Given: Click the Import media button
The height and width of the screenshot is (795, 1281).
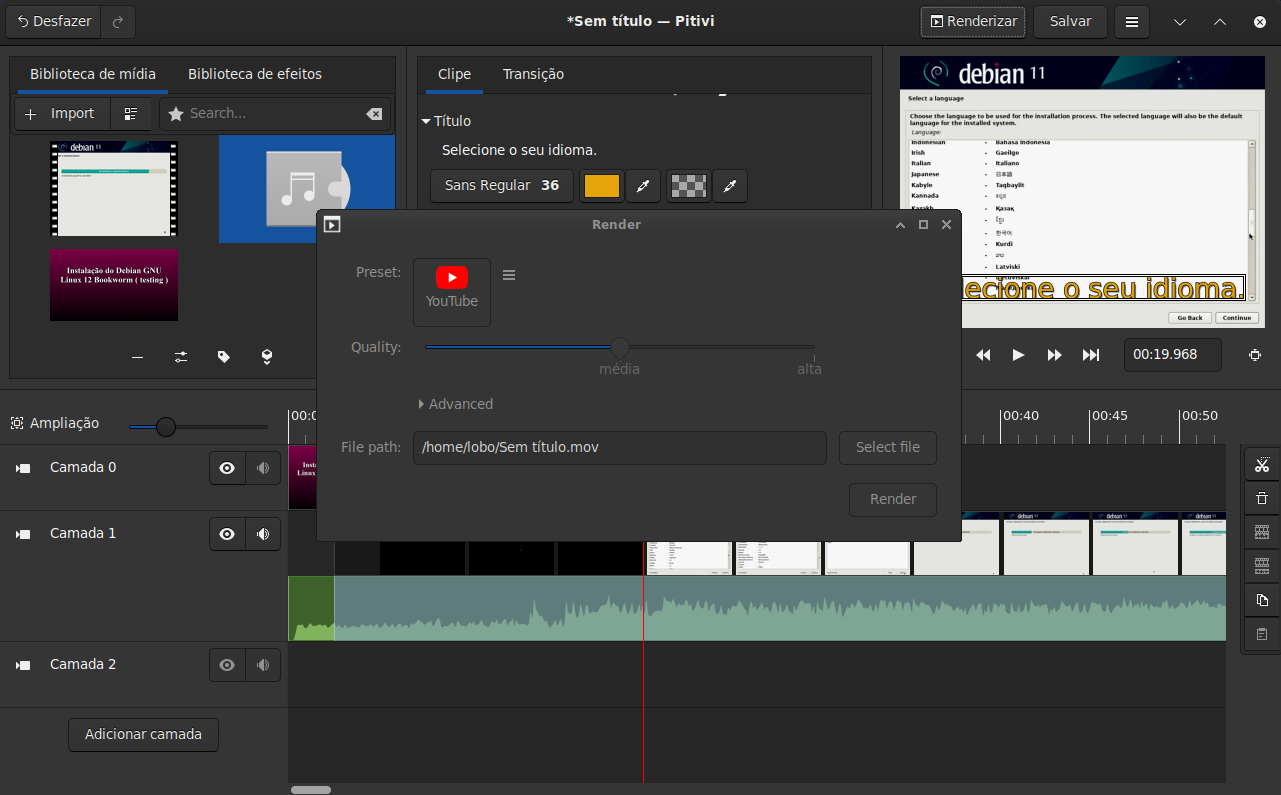Looking at the screenshot, I should [x=62, y=114].
